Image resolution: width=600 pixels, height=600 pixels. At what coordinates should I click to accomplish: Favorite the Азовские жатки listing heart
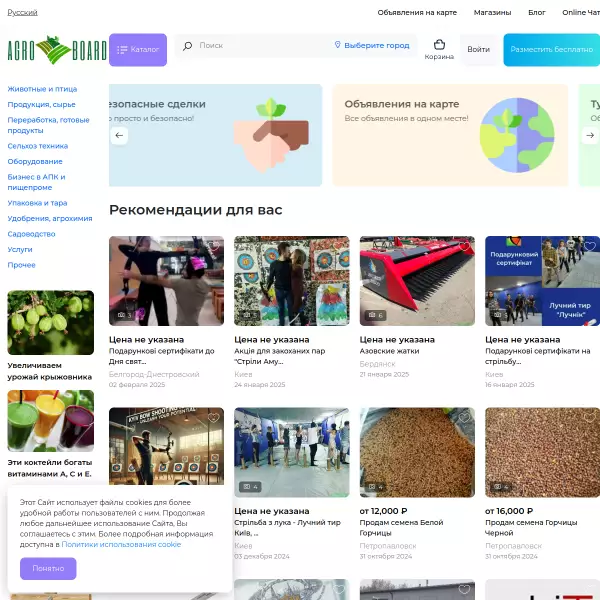pyautogui.click(x=464, y=246)
